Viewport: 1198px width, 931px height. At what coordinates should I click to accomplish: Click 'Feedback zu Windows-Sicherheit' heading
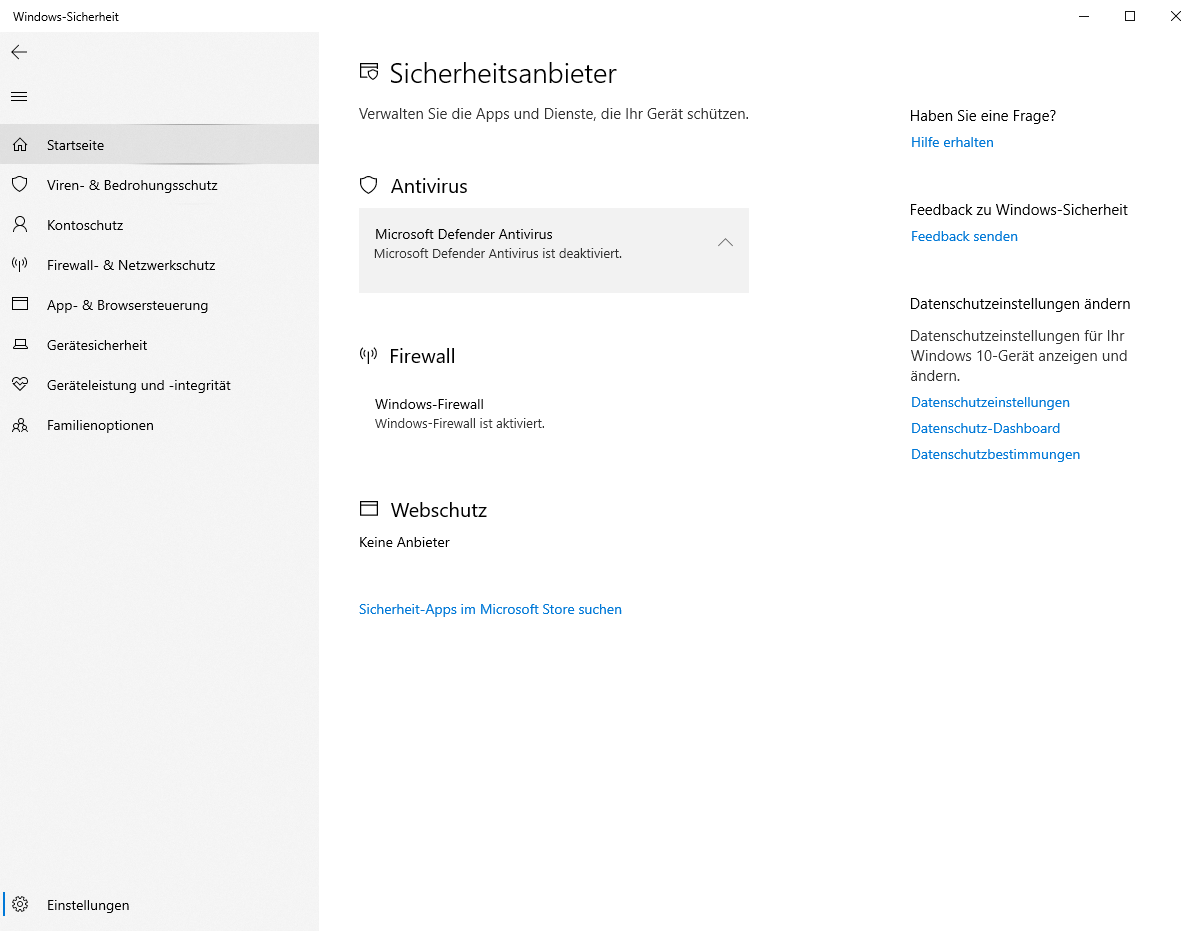1018,209
